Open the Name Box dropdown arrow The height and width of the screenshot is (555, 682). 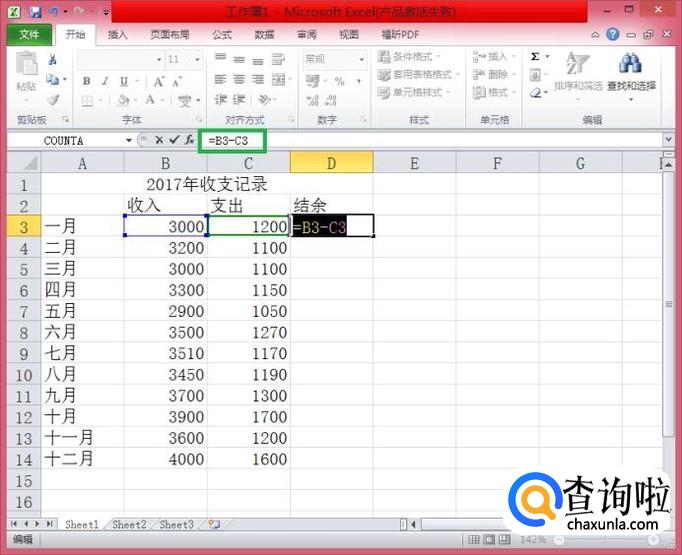point(129,140)
